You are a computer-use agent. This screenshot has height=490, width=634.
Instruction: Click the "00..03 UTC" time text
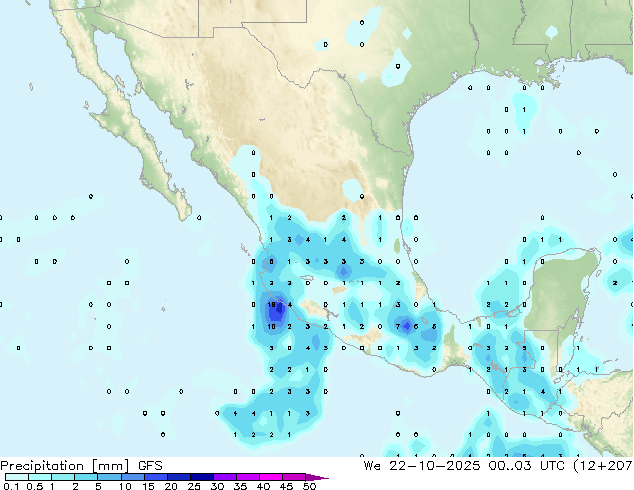coord(526,466)
